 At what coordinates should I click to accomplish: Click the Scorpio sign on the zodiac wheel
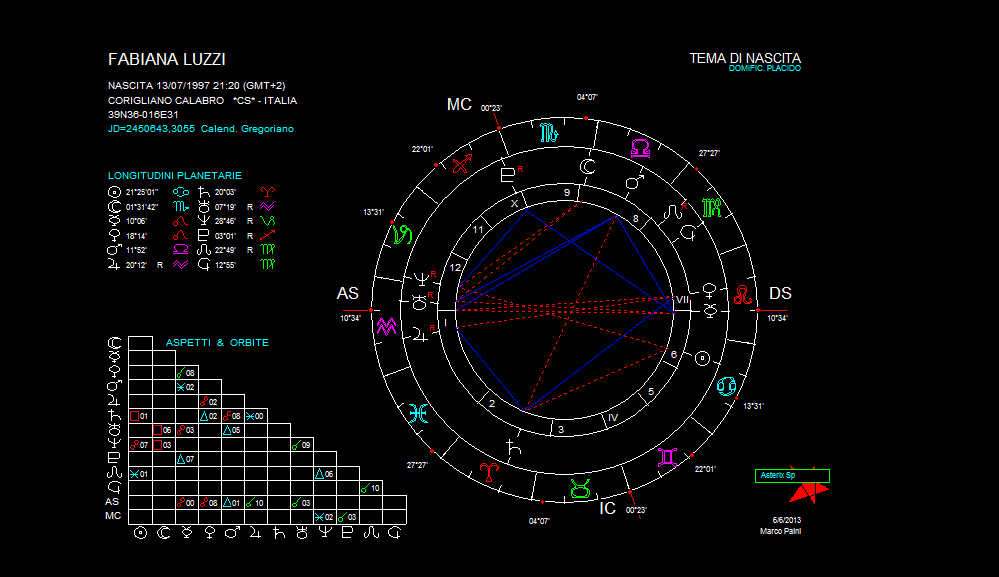pyautogui.click(x=549, y=132)
